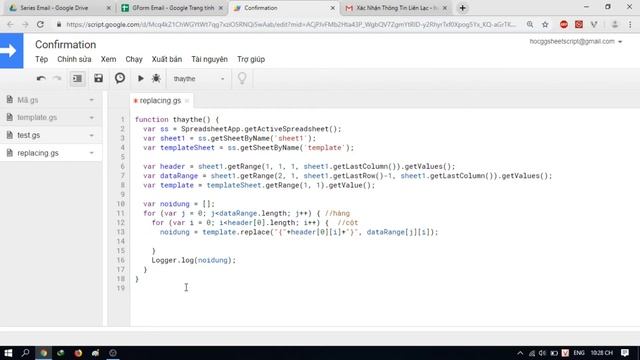
Task: Click the line 10 var noidung declaration
Action: pyautogui.click(x=179, y=204)
